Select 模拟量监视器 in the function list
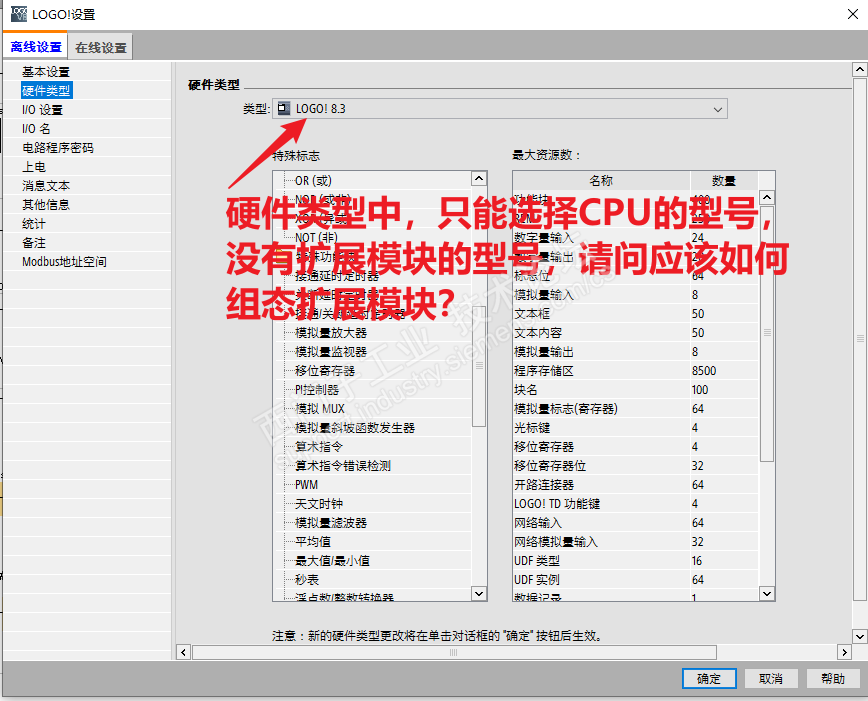The image size is (868, 701). pyautogui.click(x=331, y=352)
